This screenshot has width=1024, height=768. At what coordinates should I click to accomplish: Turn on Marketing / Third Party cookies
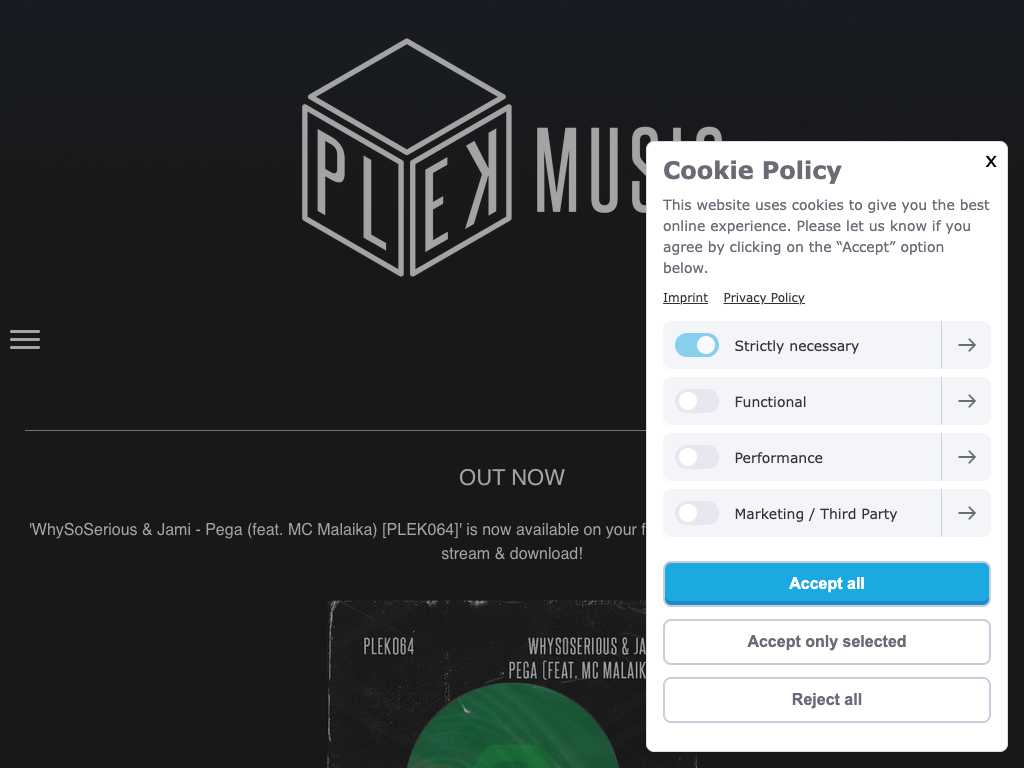697,513
